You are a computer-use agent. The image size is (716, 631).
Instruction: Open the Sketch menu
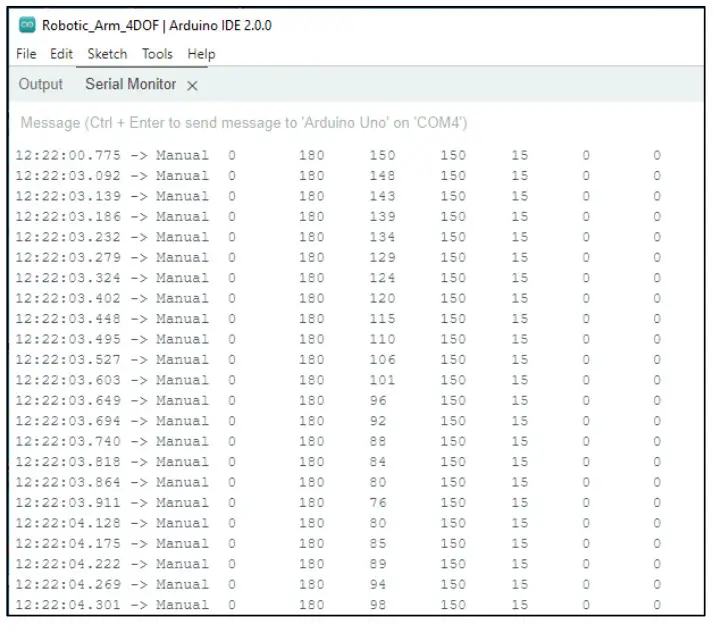107,54
